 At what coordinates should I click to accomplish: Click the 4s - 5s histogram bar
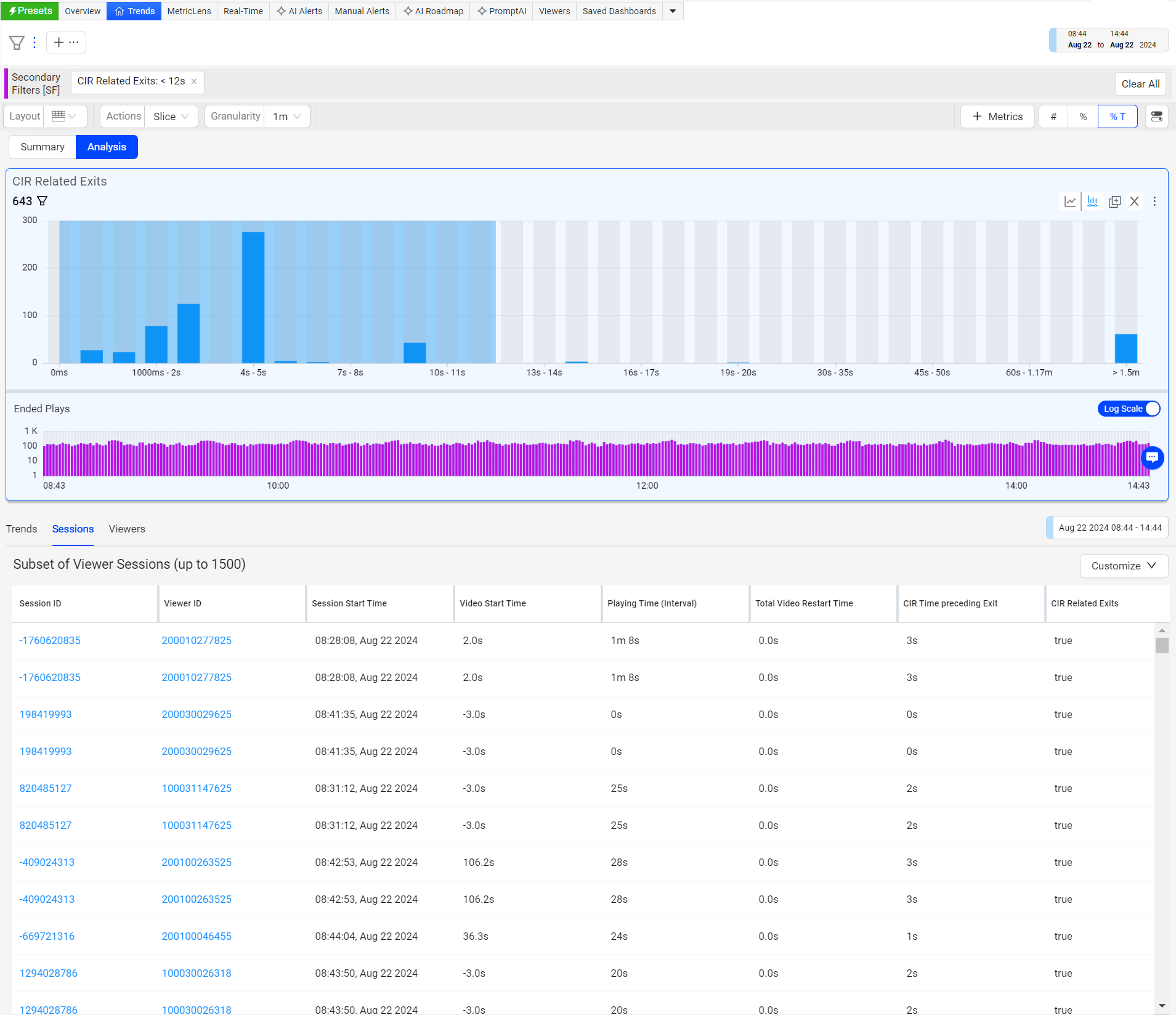[x=253, y=297]
